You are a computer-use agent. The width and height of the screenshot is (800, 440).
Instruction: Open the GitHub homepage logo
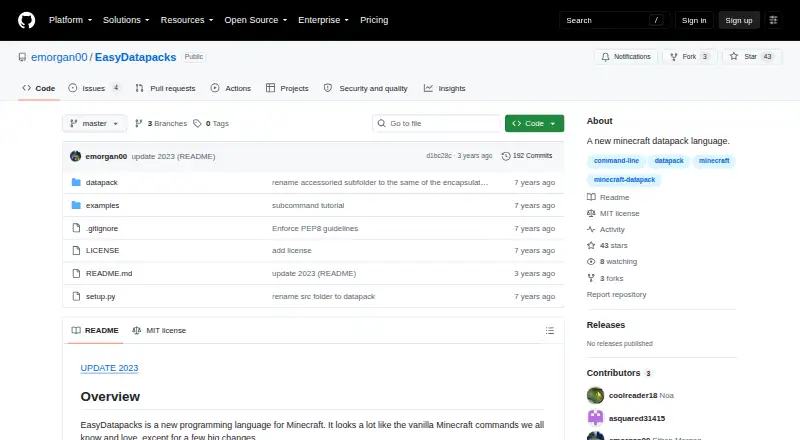pyautogui.click(x=27, y=20)
